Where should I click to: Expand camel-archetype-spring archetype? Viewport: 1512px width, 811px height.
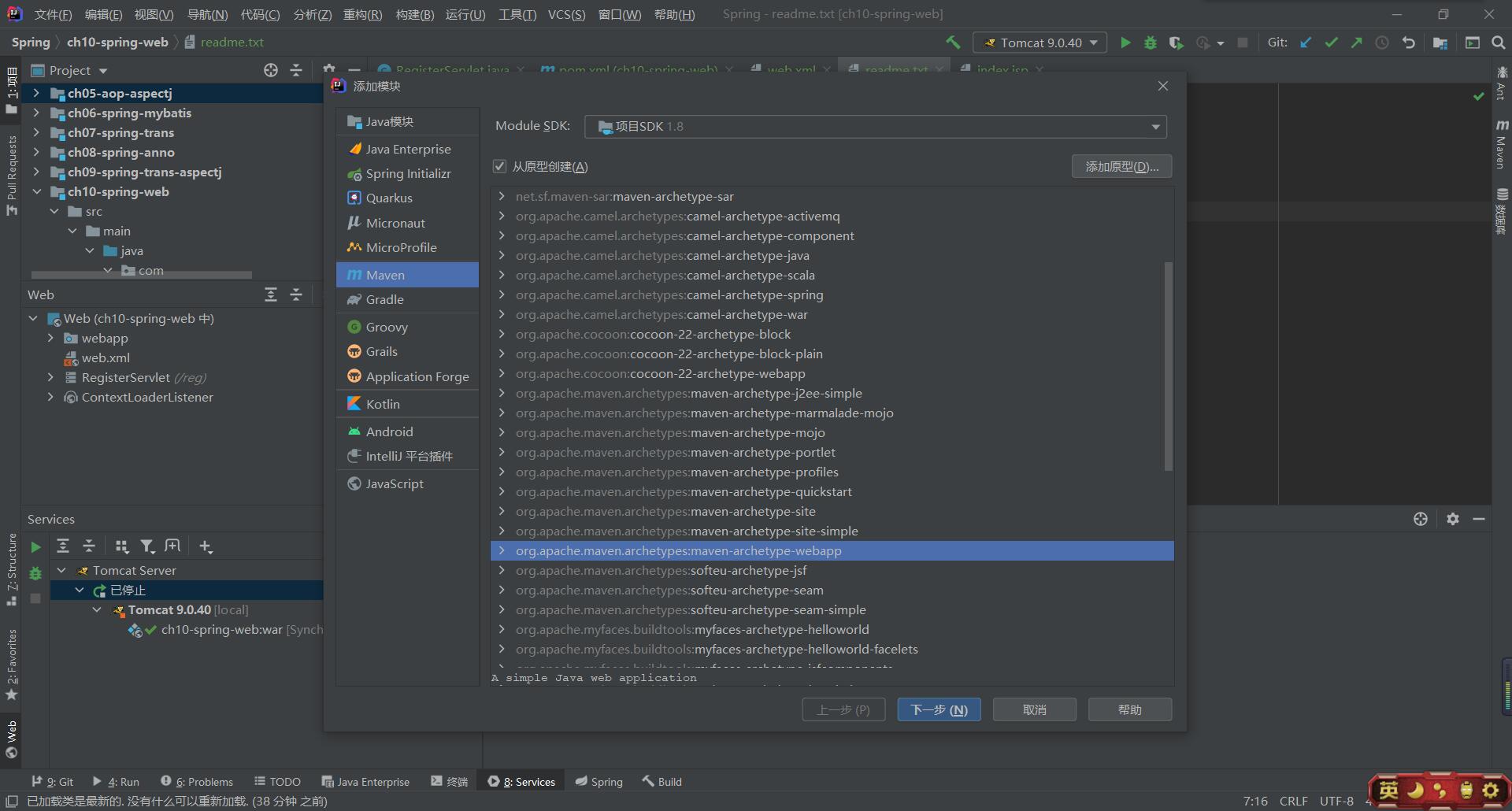click(x=502, y=294)
